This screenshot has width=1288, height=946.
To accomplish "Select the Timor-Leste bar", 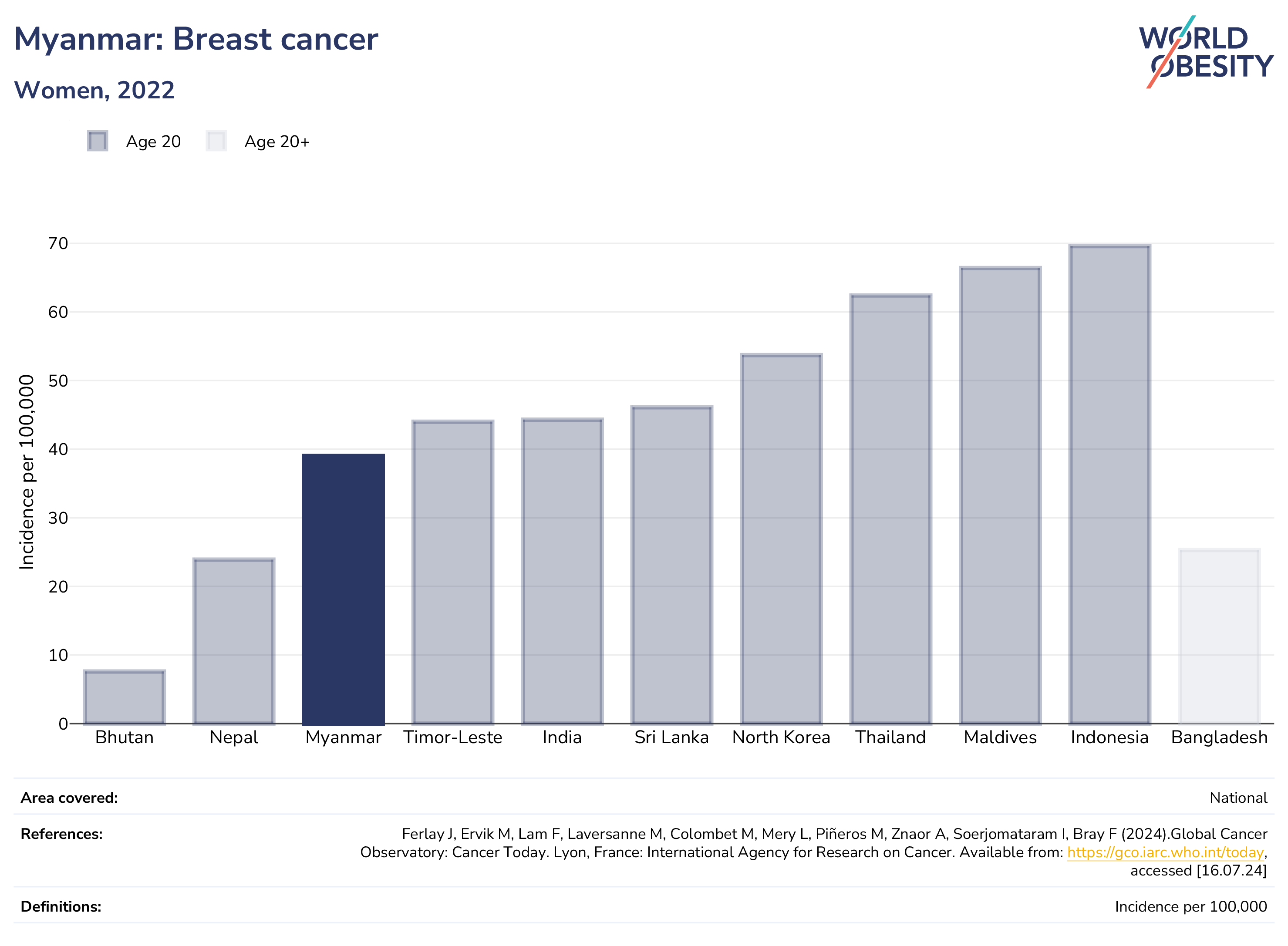I will [452, 572].
